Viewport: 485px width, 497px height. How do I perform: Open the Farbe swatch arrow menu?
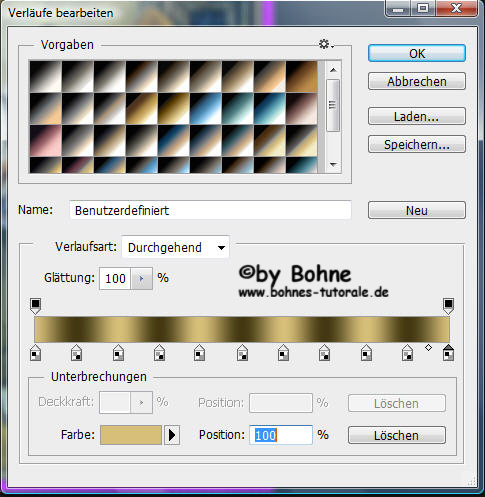coord(172,435)
